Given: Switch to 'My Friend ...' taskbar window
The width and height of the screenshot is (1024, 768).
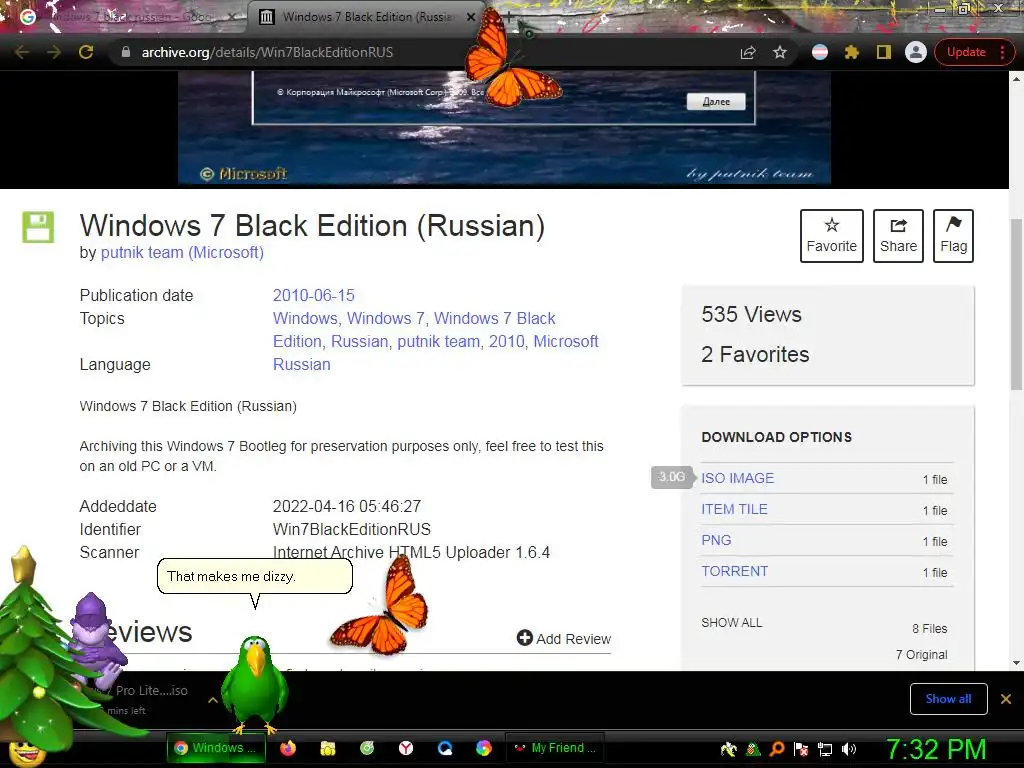Looking at the screenshot, I should point(555,748).
